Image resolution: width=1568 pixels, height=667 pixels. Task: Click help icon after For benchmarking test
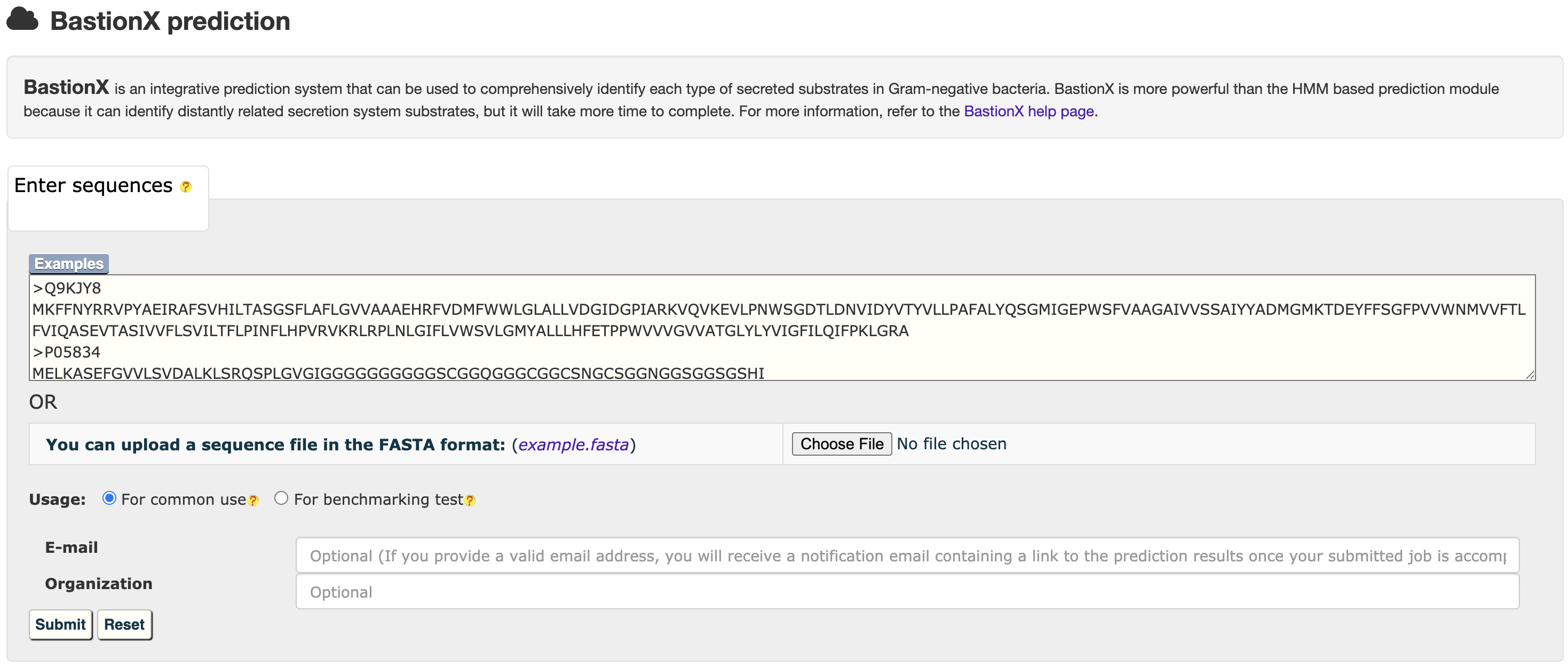click(x=469, y=501)
